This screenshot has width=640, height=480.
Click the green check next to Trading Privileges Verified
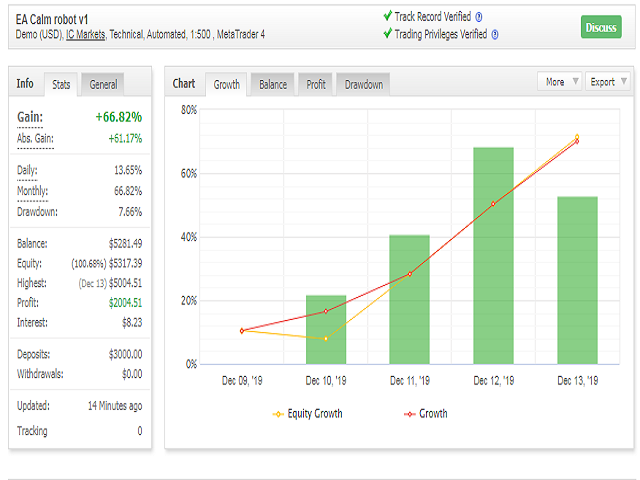coord(388,33)
